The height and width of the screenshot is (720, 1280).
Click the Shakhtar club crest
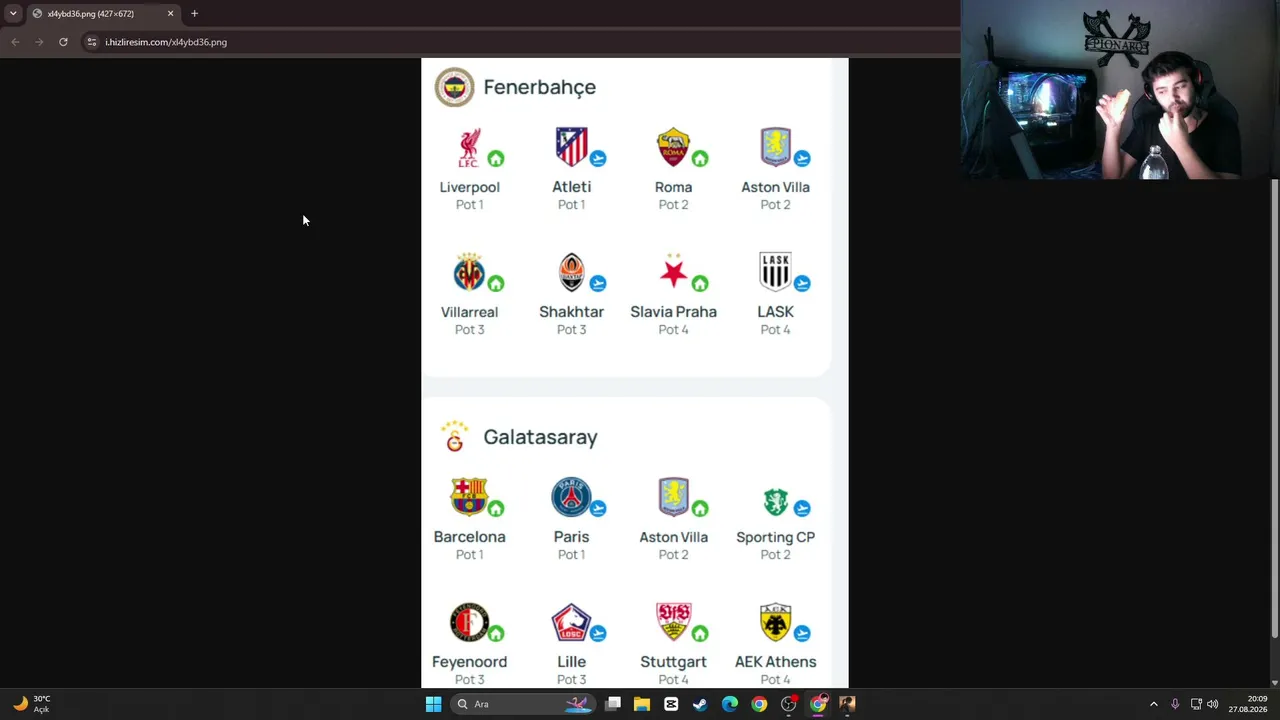click(x=571, y=272)
